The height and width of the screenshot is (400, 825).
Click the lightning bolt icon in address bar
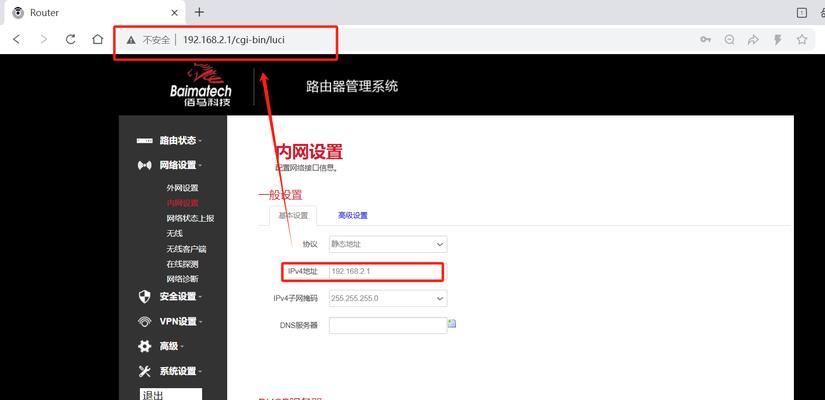point(778,39)
